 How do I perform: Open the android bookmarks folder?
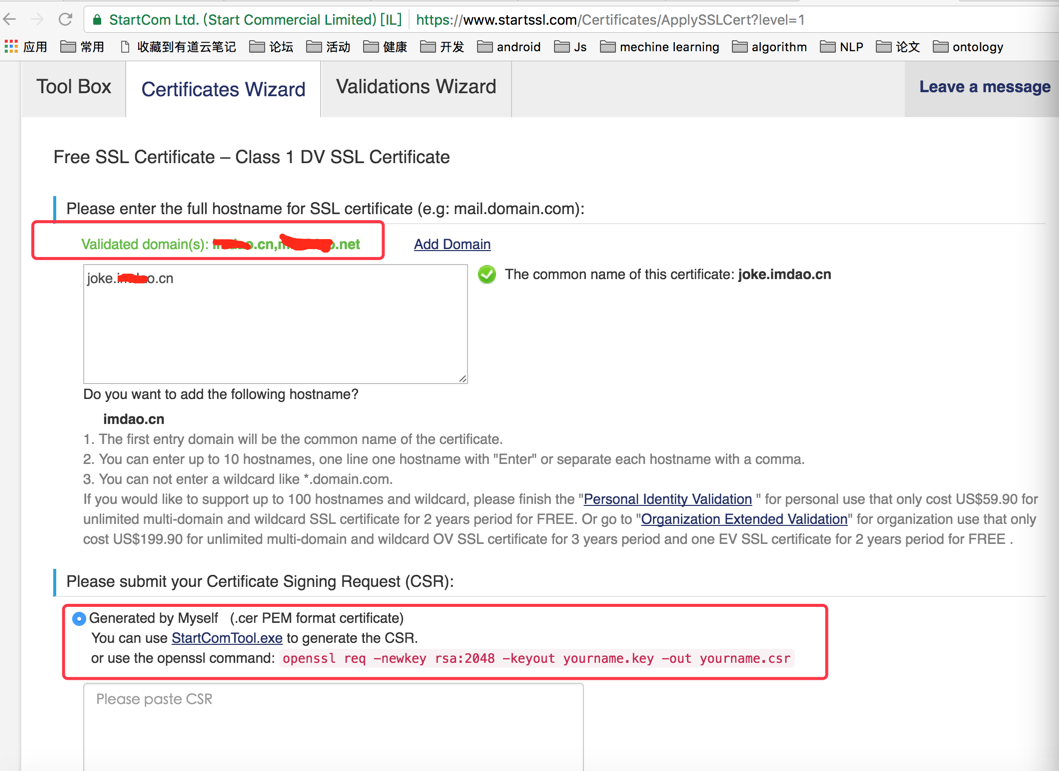click(509, 47)
